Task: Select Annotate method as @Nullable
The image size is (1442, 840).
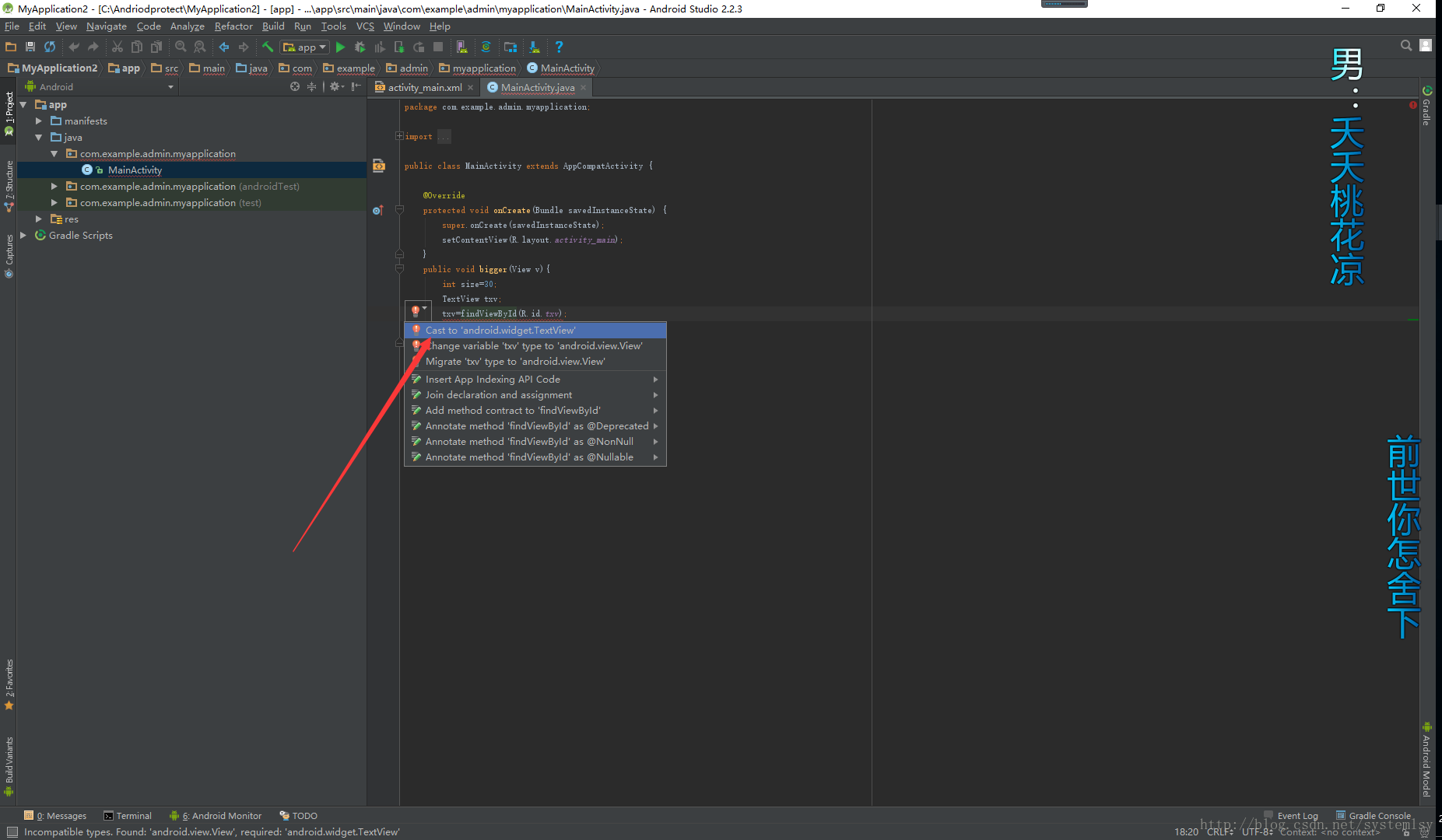Action: pyautogui.click(x=535, y=457)
